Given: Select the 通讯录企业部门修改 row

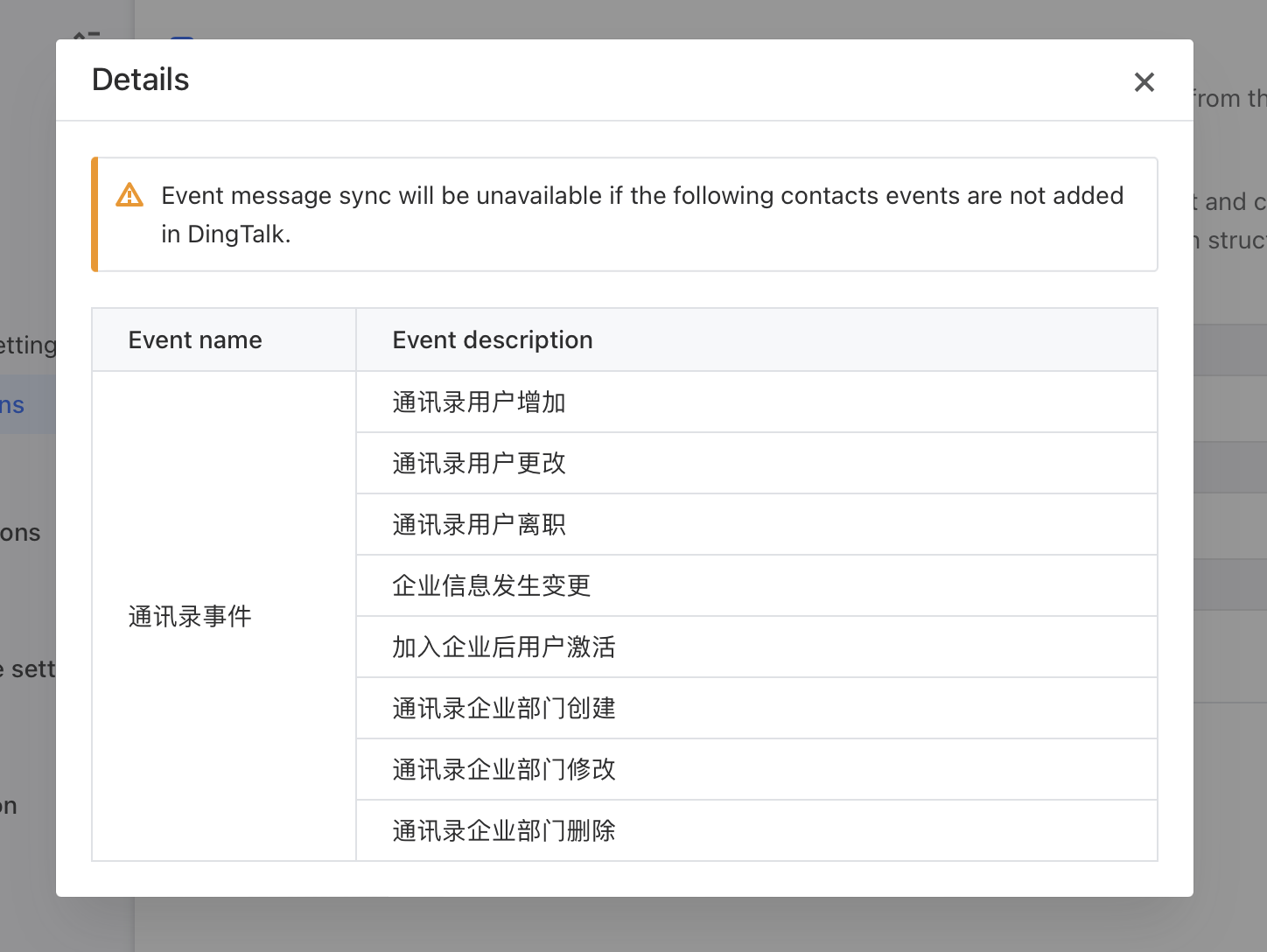Looking at the screenshot, I should (x=757, y=769).
